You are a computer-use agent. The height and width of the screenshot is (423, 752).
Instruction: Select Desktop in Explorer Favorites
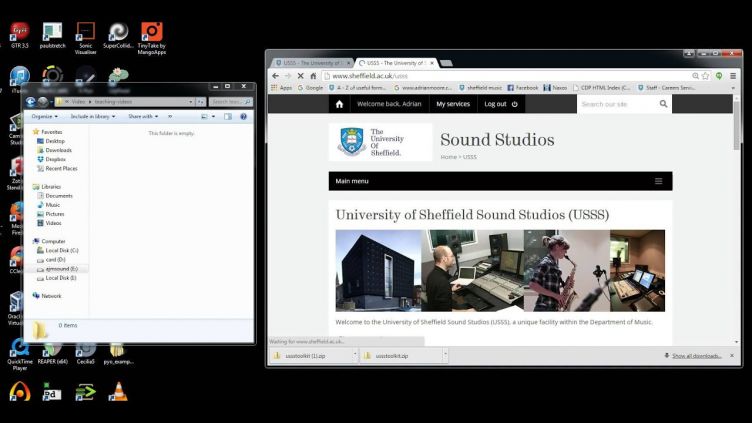point(51,141)
